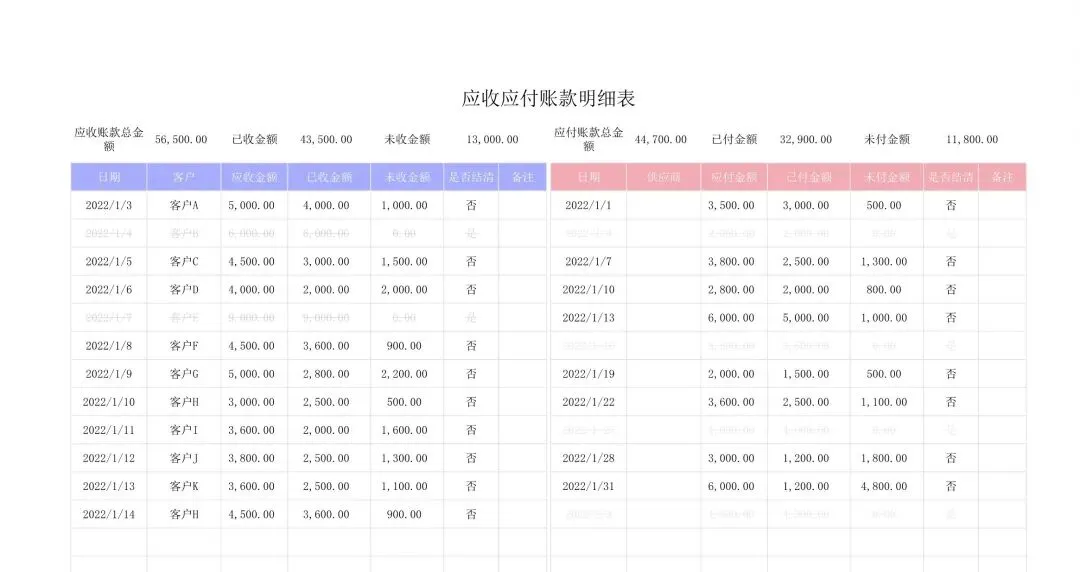Select the 未付金额 column header

click(886, 177)
